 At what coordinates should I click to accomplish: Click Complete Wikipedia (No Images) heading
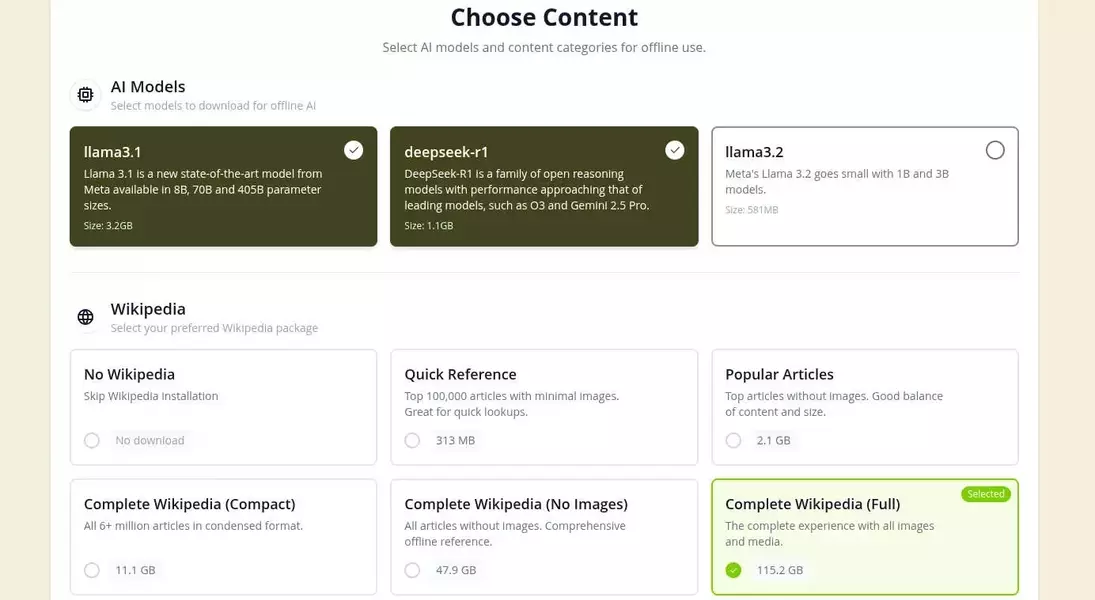516,504
